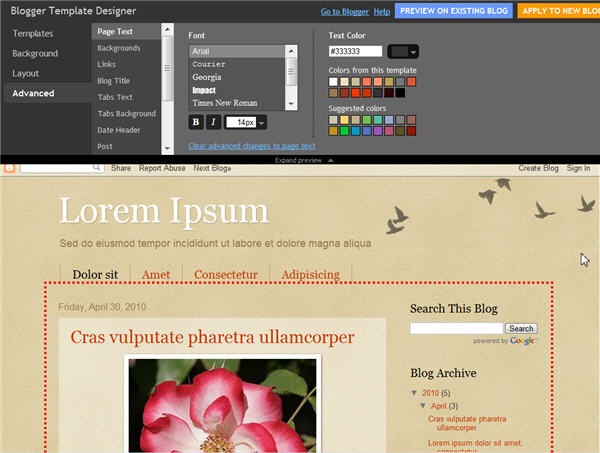The height and width of the screenshot is (453, 600).
Task: Select Times New Roman in font list
Action: (x=237, y=103)
